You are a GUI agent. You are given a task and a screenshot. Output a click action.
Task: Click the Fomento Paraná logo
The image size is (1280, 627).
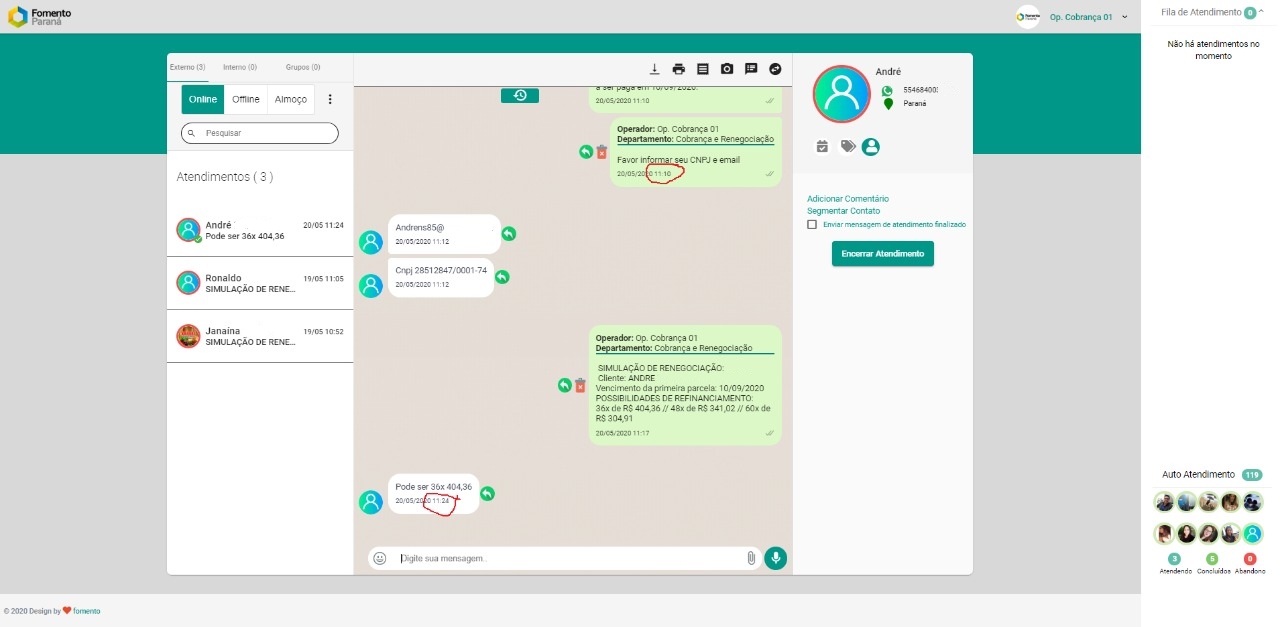coord(40,17)
